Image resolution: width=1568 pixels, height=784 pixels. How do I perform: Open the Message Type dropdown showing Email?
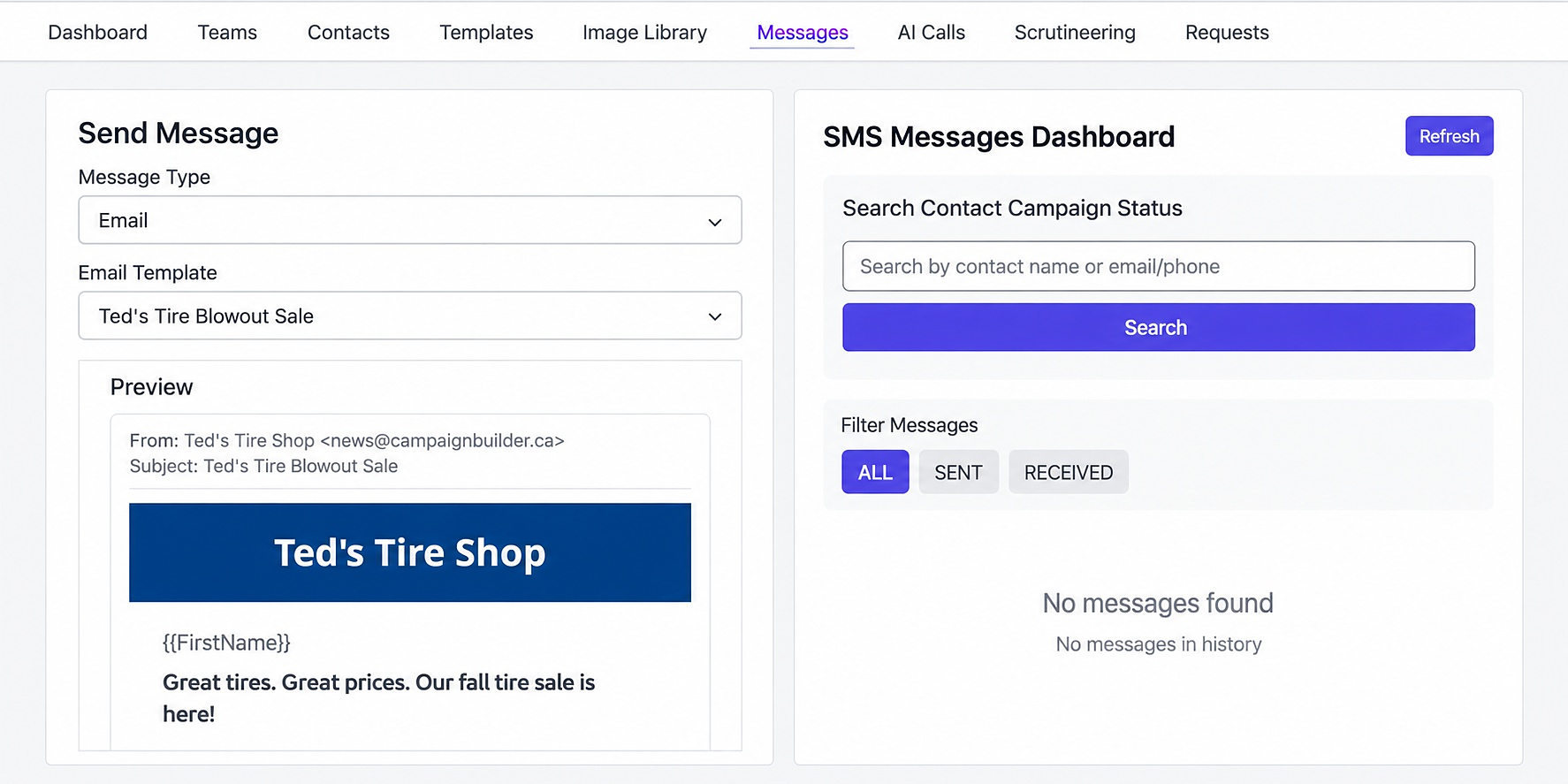click(410, 220)
